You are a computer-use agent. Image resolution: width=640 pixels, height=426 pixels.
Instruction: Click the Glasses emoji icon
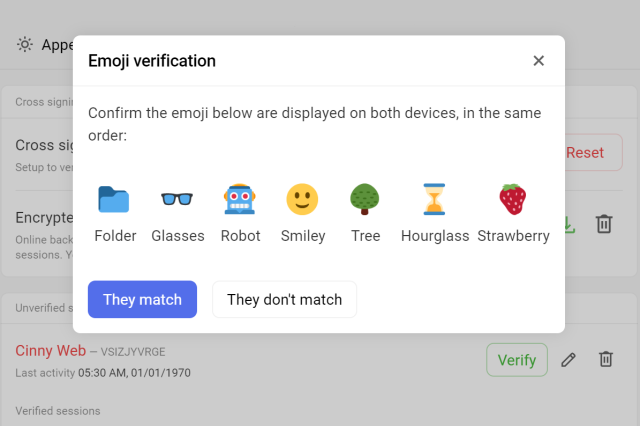pos(177,199)
